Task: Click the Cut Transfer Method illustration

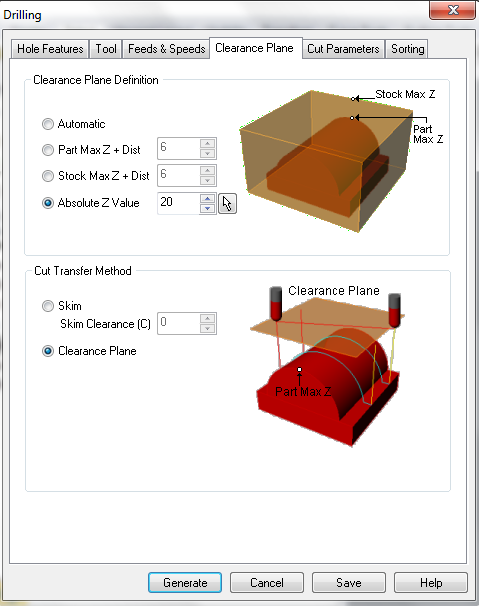Action: (x=328, y=366)
